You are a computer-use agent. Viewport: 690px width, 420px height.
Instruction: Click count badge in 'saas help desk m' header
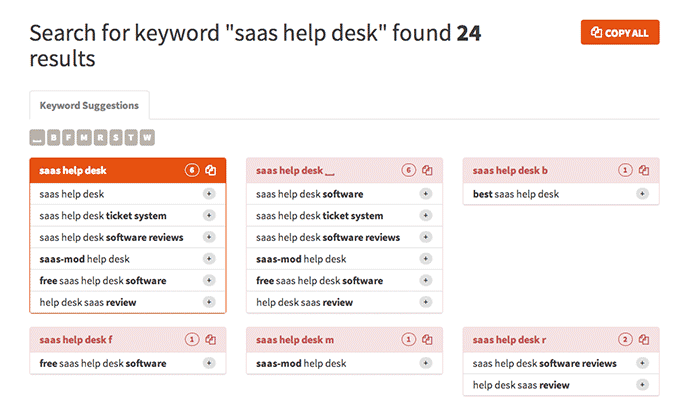click(408, 339)
